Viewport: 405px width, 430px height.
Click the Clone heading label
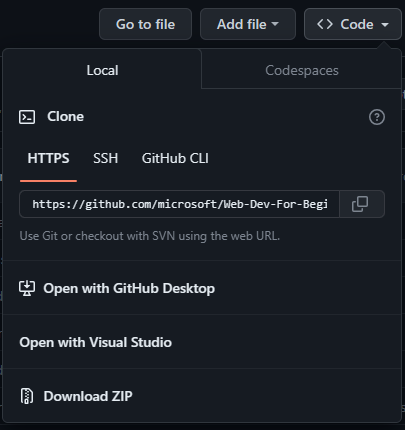point(65,117)
